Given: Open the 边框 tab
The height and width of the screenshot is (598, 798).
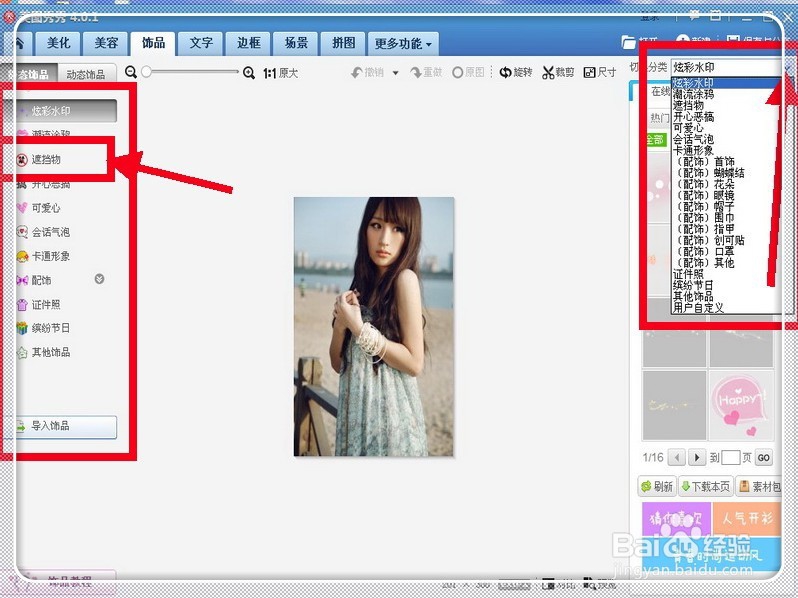Looking at the screenshot, I should 248,43.
